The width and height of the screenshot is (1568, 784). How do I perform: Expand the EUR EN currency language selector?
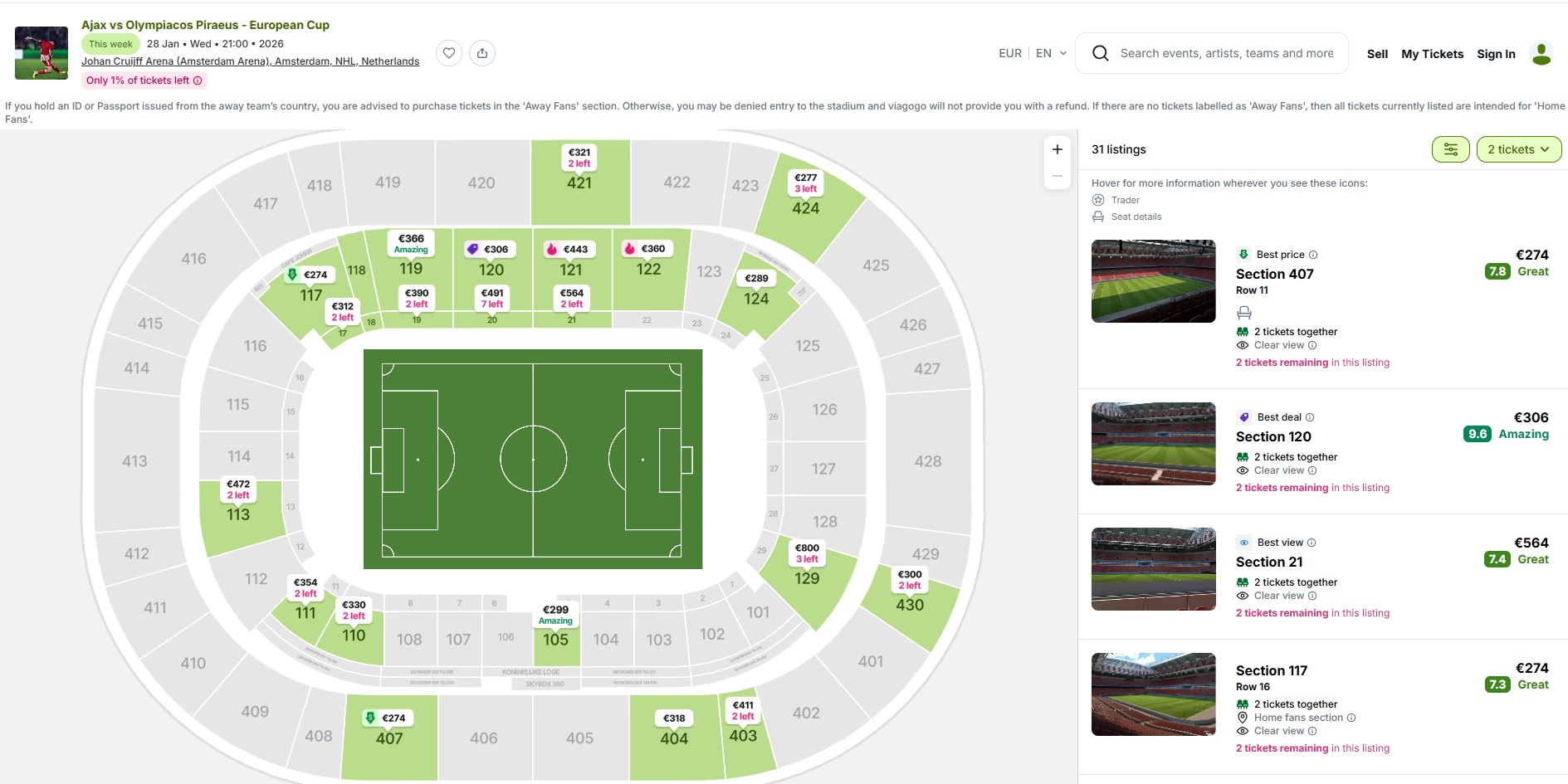[1033, 53]
